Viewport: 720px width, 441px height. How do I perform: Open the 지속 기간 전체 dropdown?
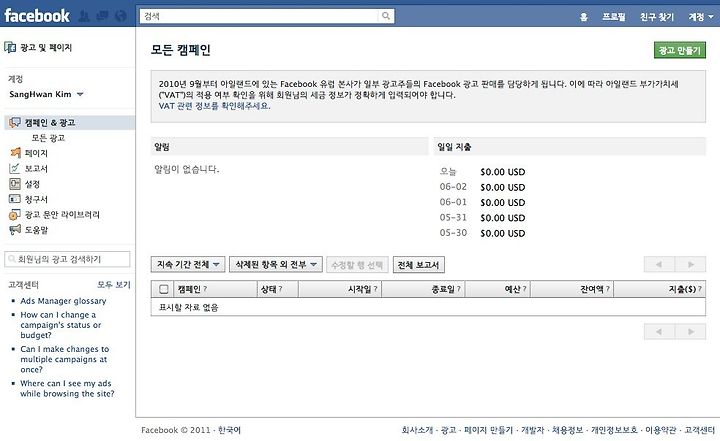pos(188,265)
